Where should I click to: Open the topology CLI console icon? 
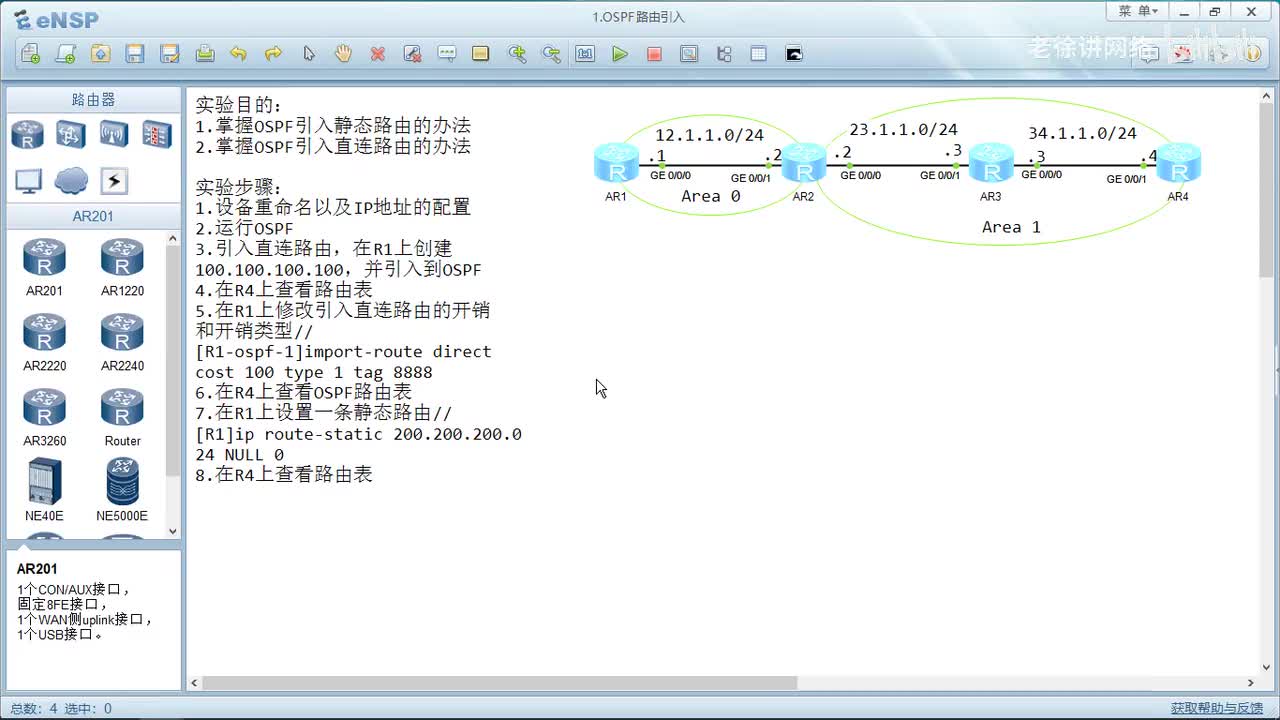coord(794,54)
